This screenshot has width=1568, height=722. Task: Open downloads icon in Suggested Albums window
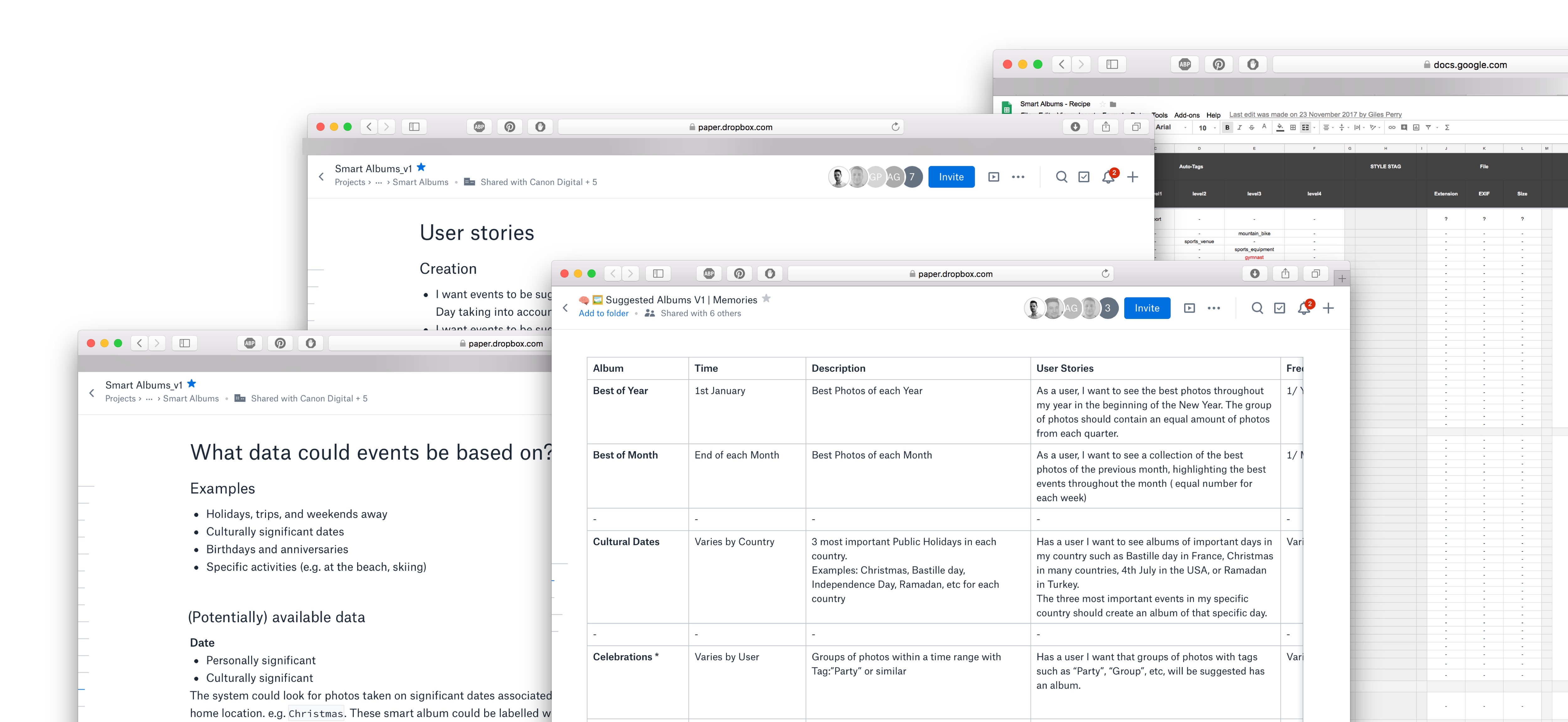pyautogui.click(x=1255, y=273)
